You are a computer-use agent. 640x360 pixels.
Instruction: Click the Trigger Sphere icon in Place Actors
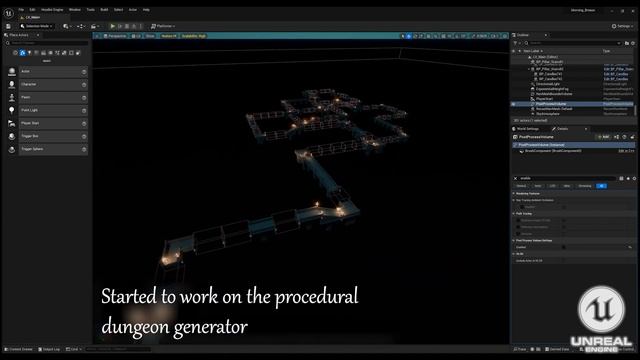12,149
